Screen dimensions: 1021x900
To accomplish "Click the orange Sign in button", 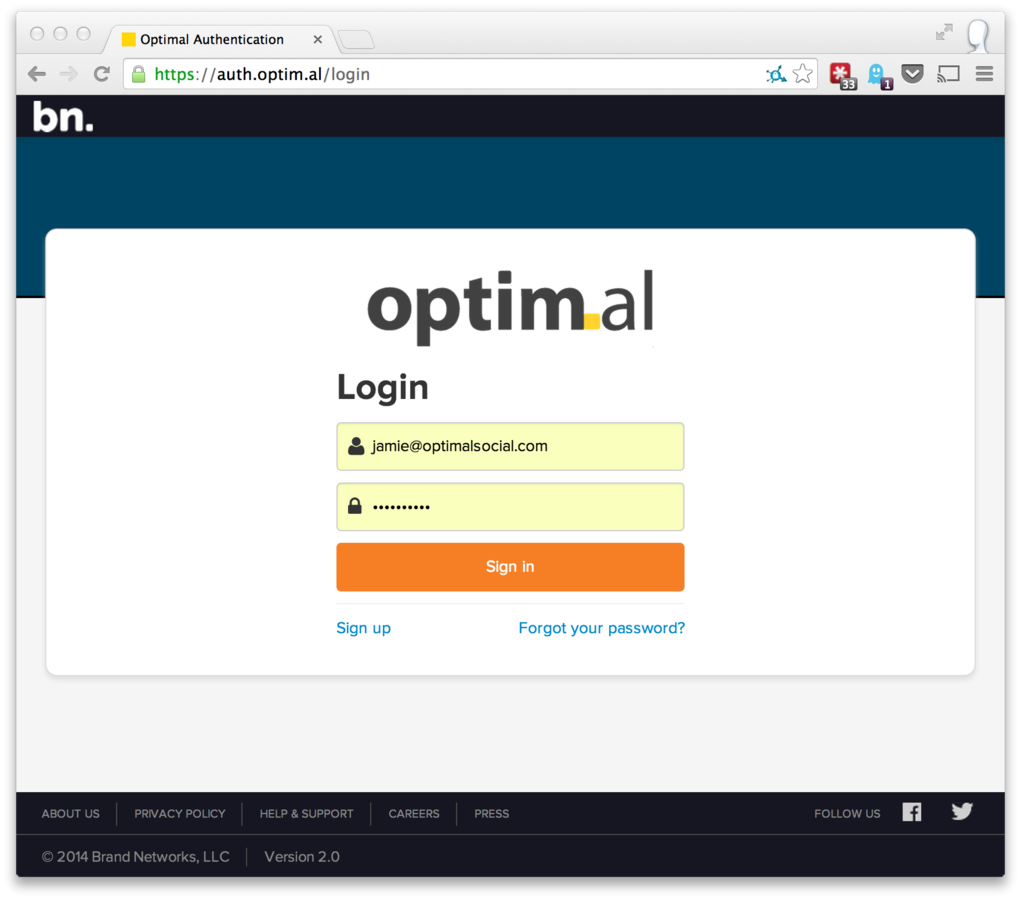I will point(510,567).
